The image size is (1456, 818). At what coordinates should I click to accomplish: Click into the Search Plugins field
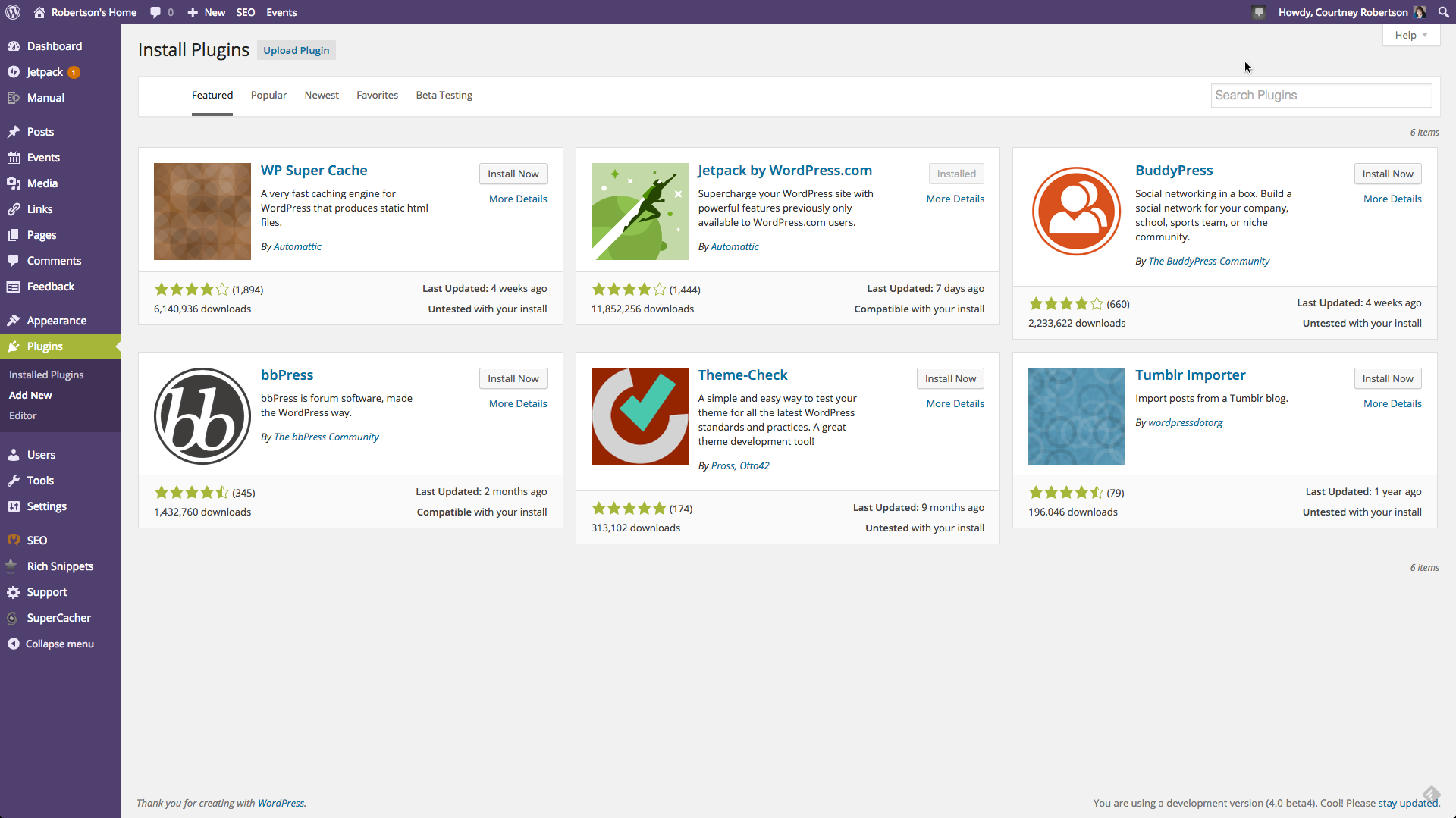click(x=1321, y=95)
